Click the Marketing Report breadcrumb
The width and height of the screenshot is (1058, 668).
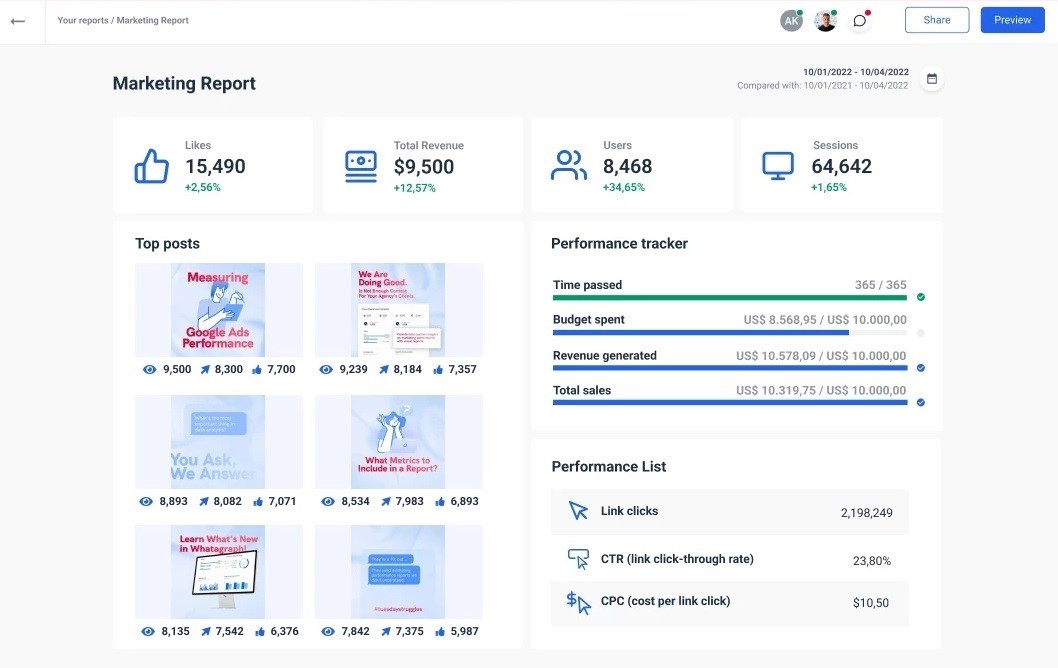(152, 20)
